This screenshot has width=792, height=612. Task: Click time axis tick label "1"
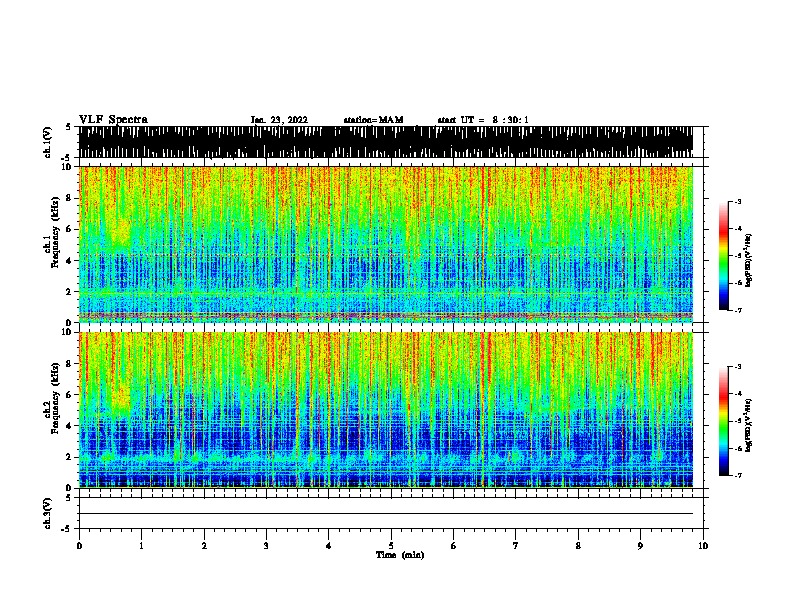click(x=141, y=546)
